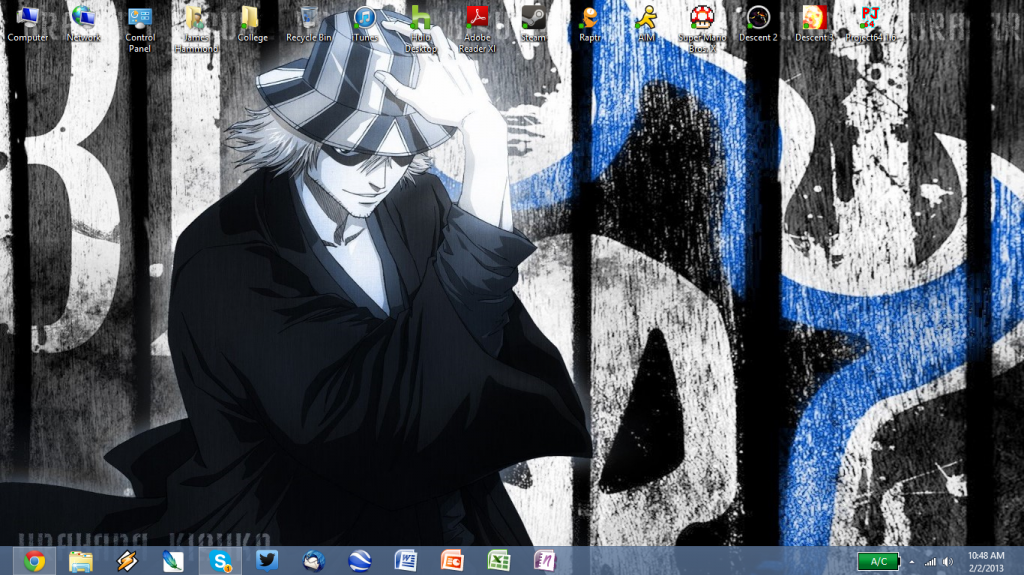Launch the Project64 1.6 emulator

(x=871, y=24)
